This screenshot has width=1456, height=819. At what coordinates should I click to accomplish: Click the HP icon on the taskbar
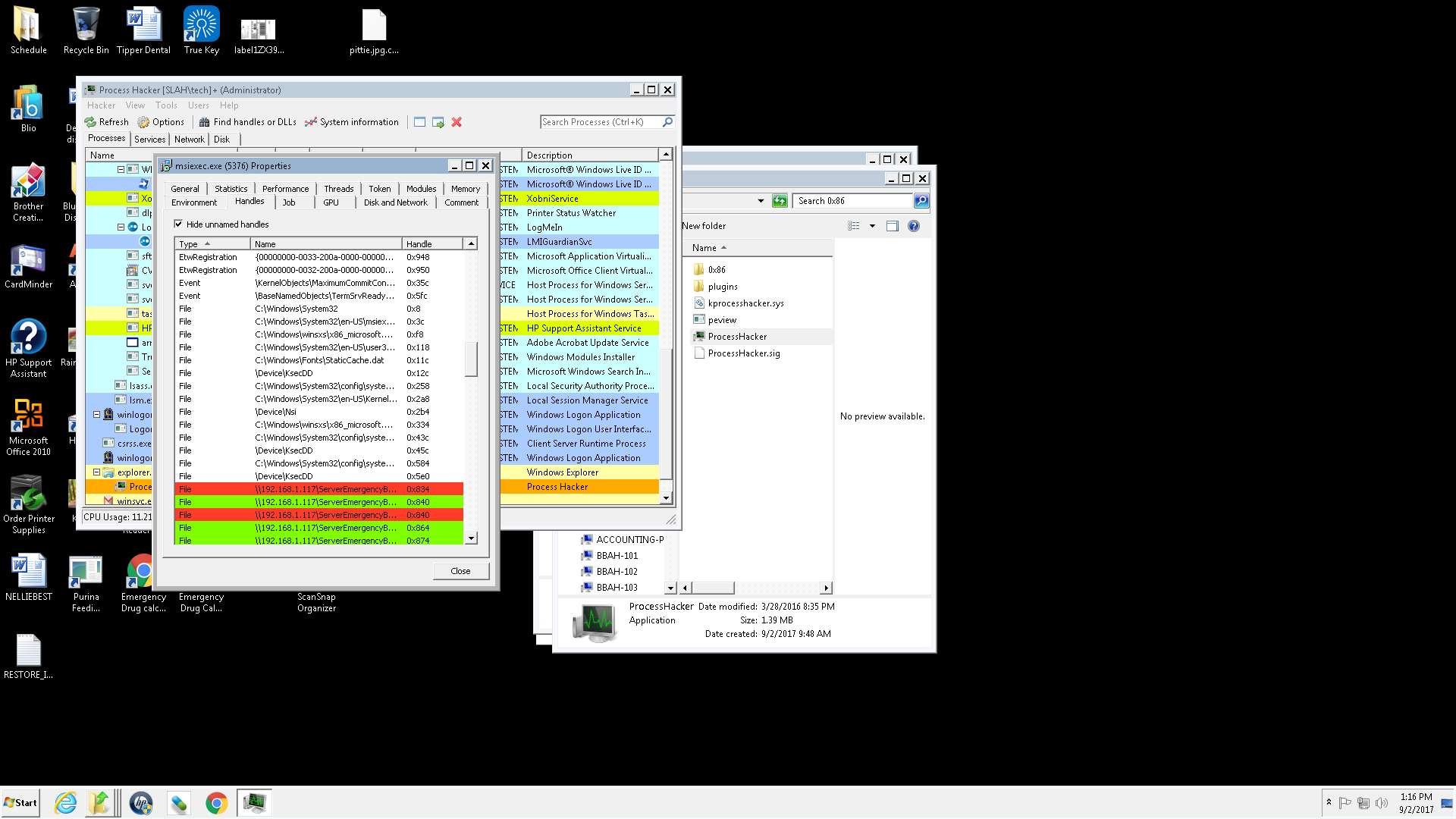[141, 802]
